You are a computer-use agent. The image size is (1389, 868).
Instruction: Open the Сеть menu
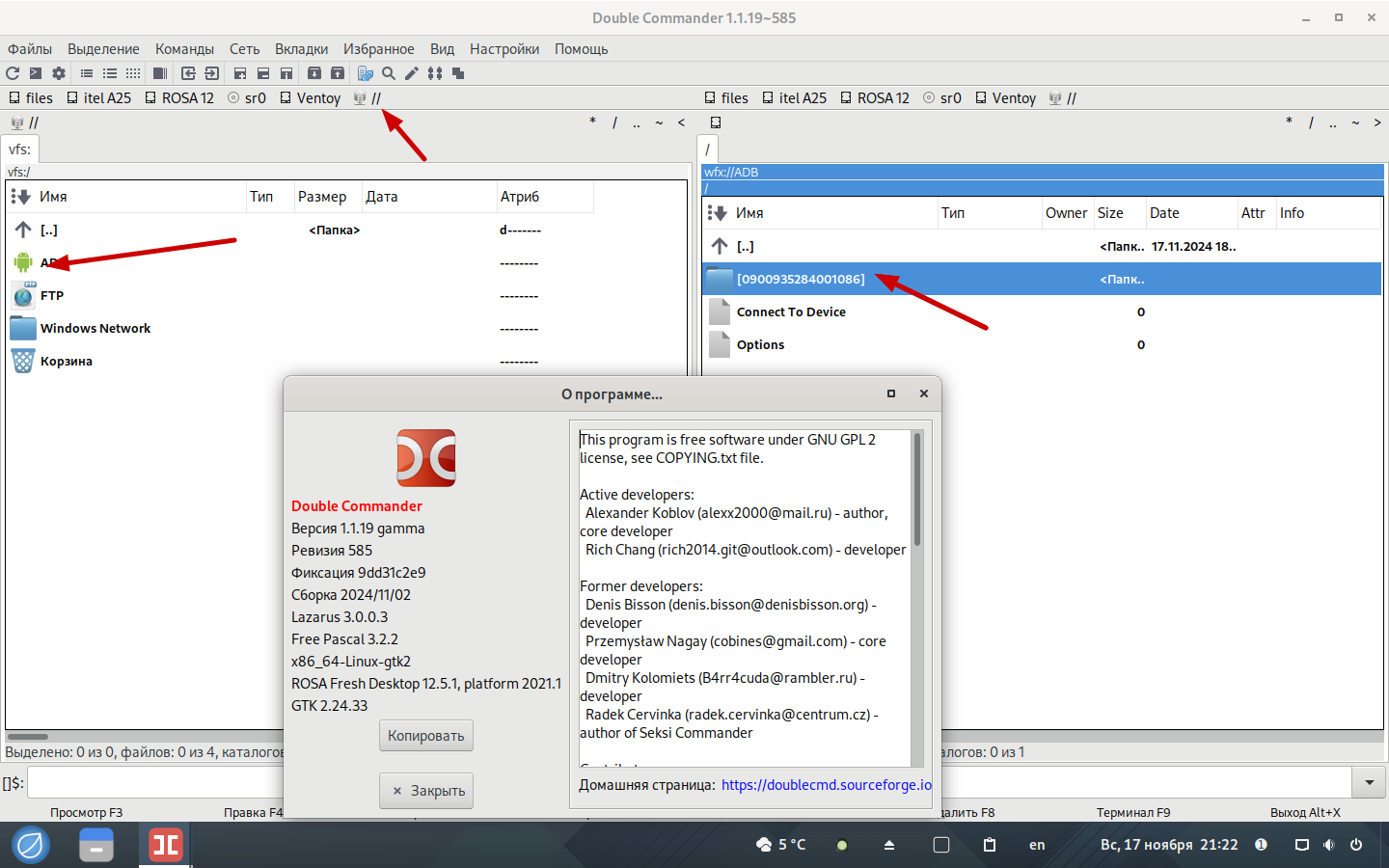coord(244,49)
